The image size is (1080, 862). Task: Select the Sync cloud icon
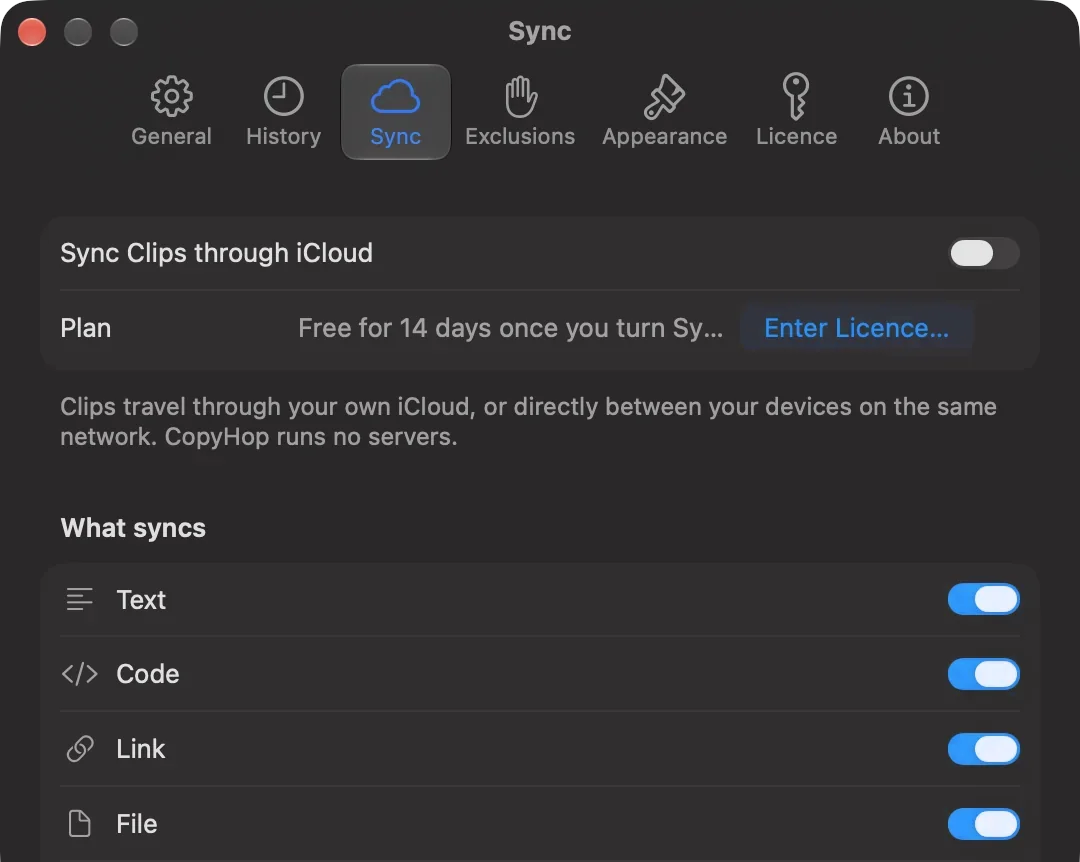click(395, 96)
